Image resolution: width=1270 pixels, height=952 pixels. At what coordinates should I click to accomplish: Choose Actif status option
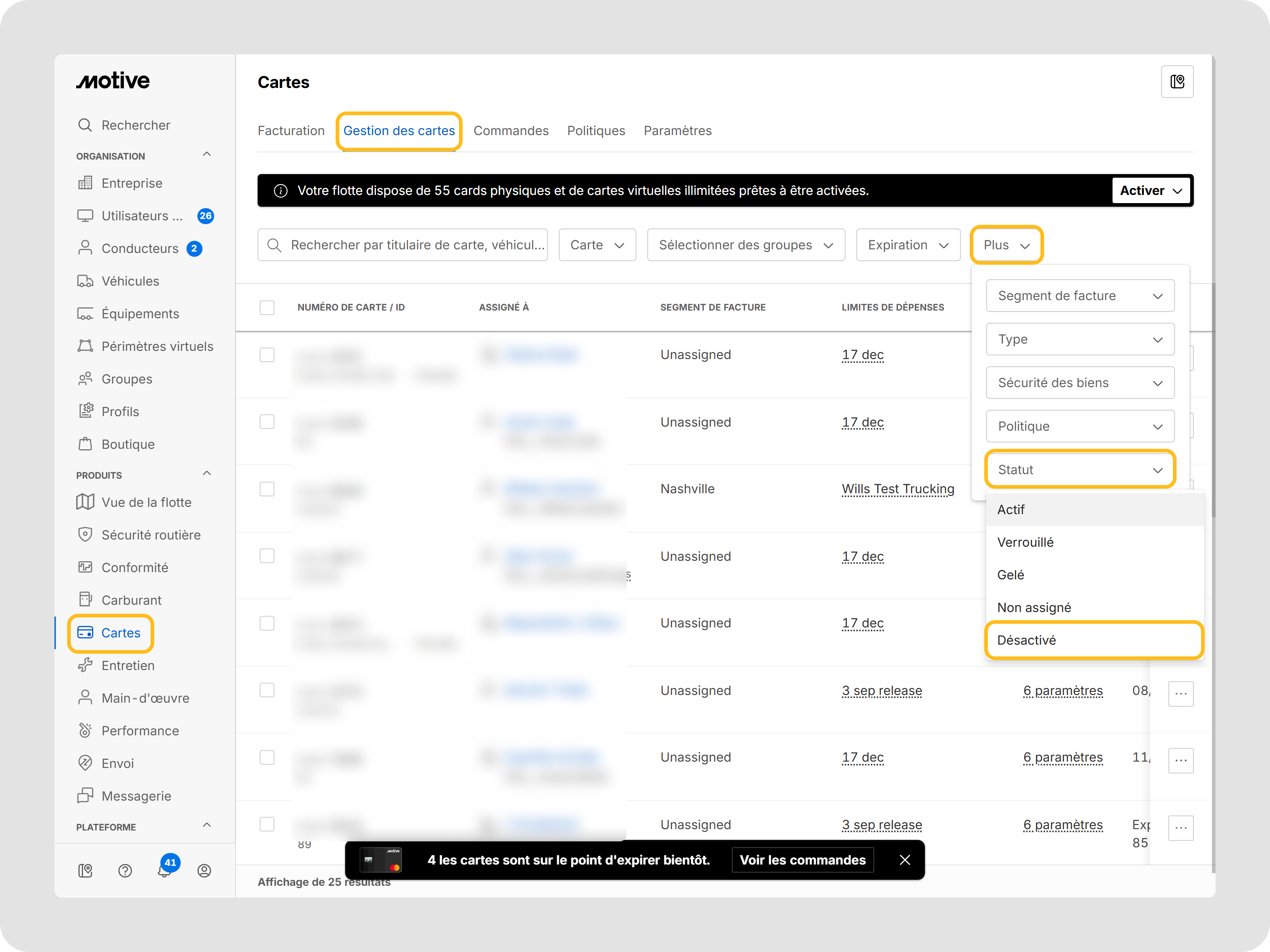pos(1094,510)
